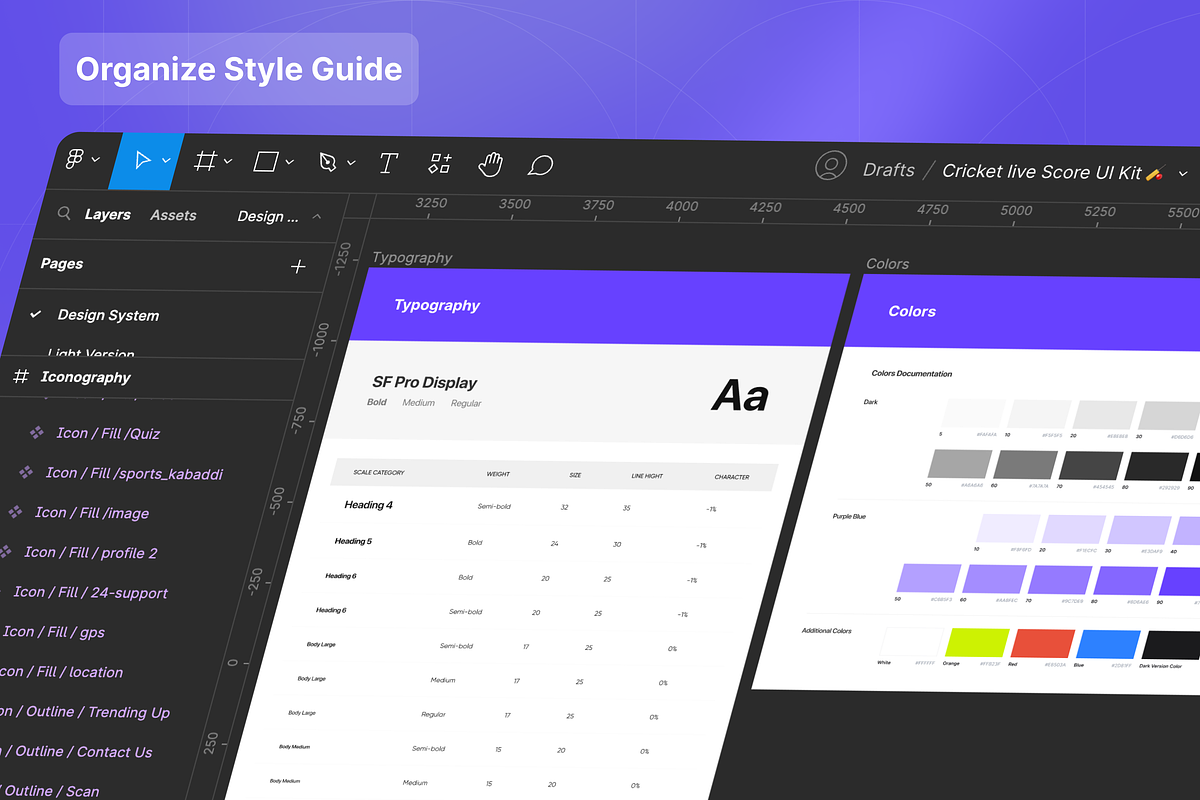This screenshot has height=800, width=1200.
Task: Click the Drafts breadcrumb link
Action: [x=889, y=170]
